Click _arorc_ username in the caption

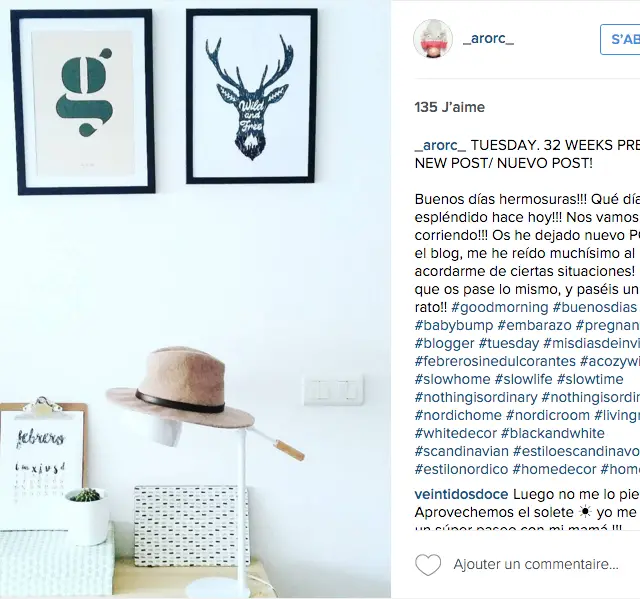point(440,145)
